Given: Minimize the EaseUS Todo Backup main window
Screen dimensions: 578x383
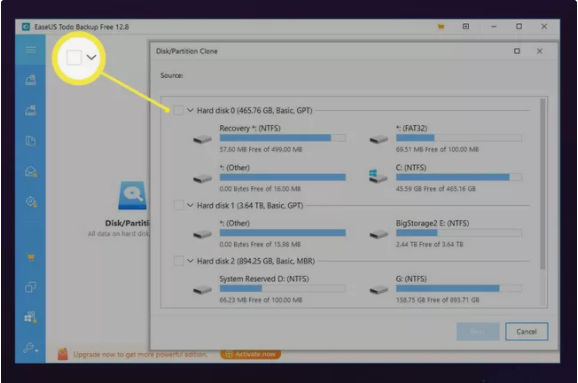Looking at the screenshot, I should (x=494, y=27).
